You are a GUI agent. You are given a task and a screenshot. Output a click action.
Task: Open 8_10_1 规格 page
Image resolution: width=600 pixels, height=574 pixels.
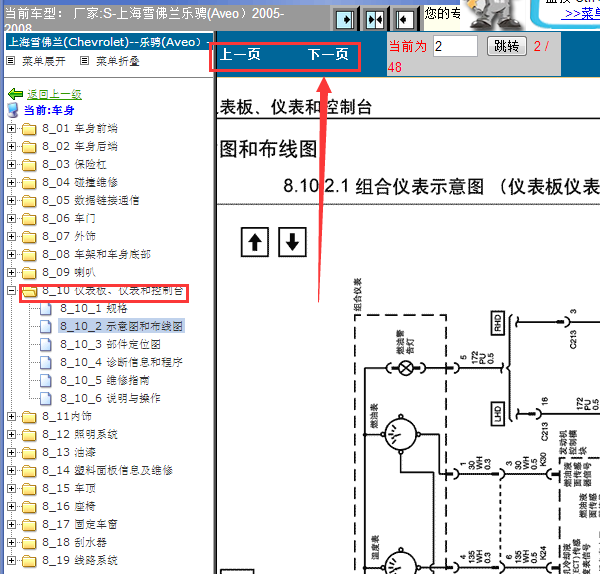point(94,308)
